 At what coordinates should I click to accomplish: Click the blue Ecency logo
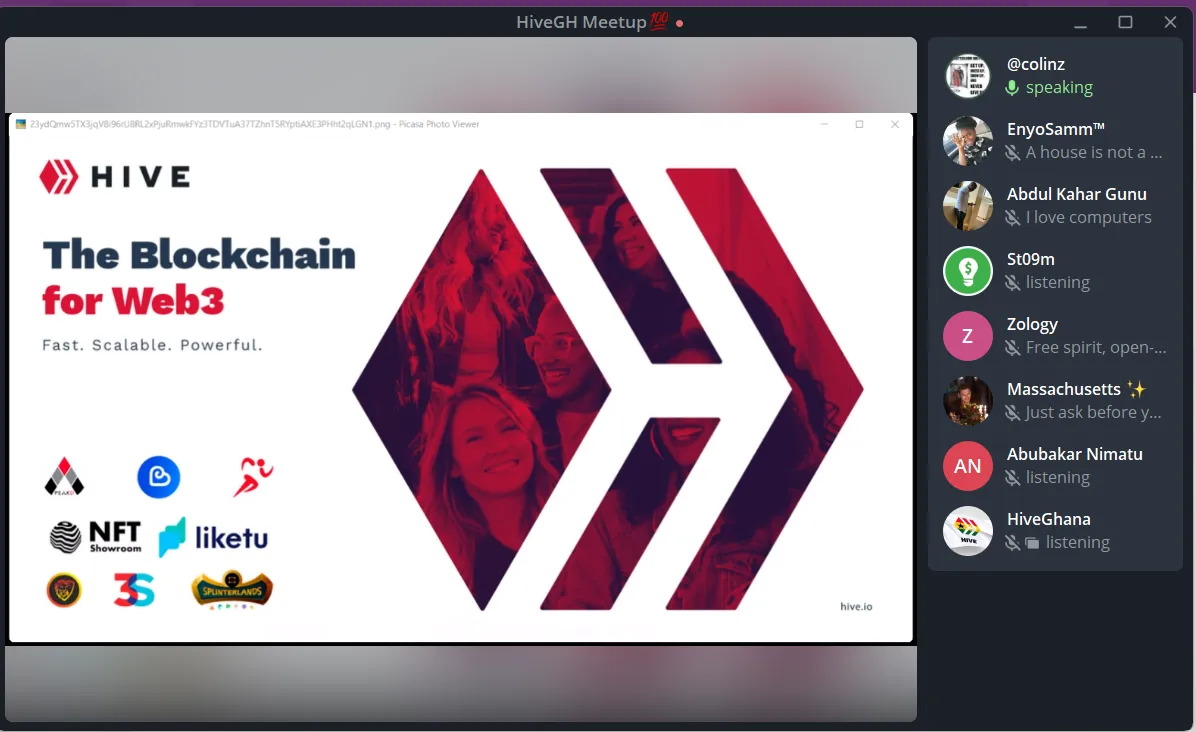coord(159,477)
